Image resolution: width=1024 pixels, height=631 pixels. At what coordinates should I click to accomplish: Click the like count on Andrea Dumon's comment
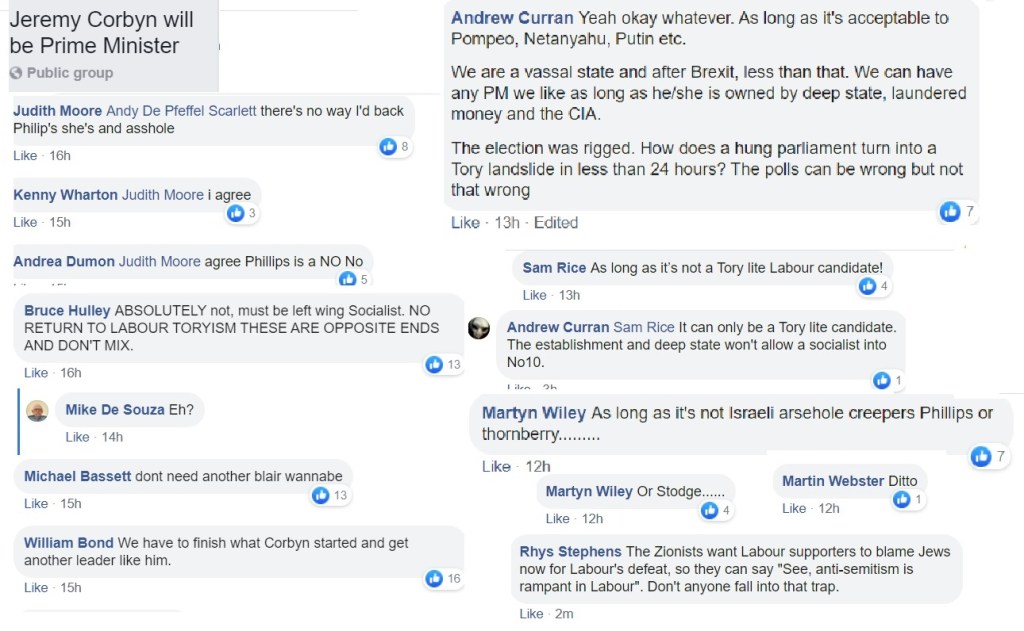(x=364, y=280)
